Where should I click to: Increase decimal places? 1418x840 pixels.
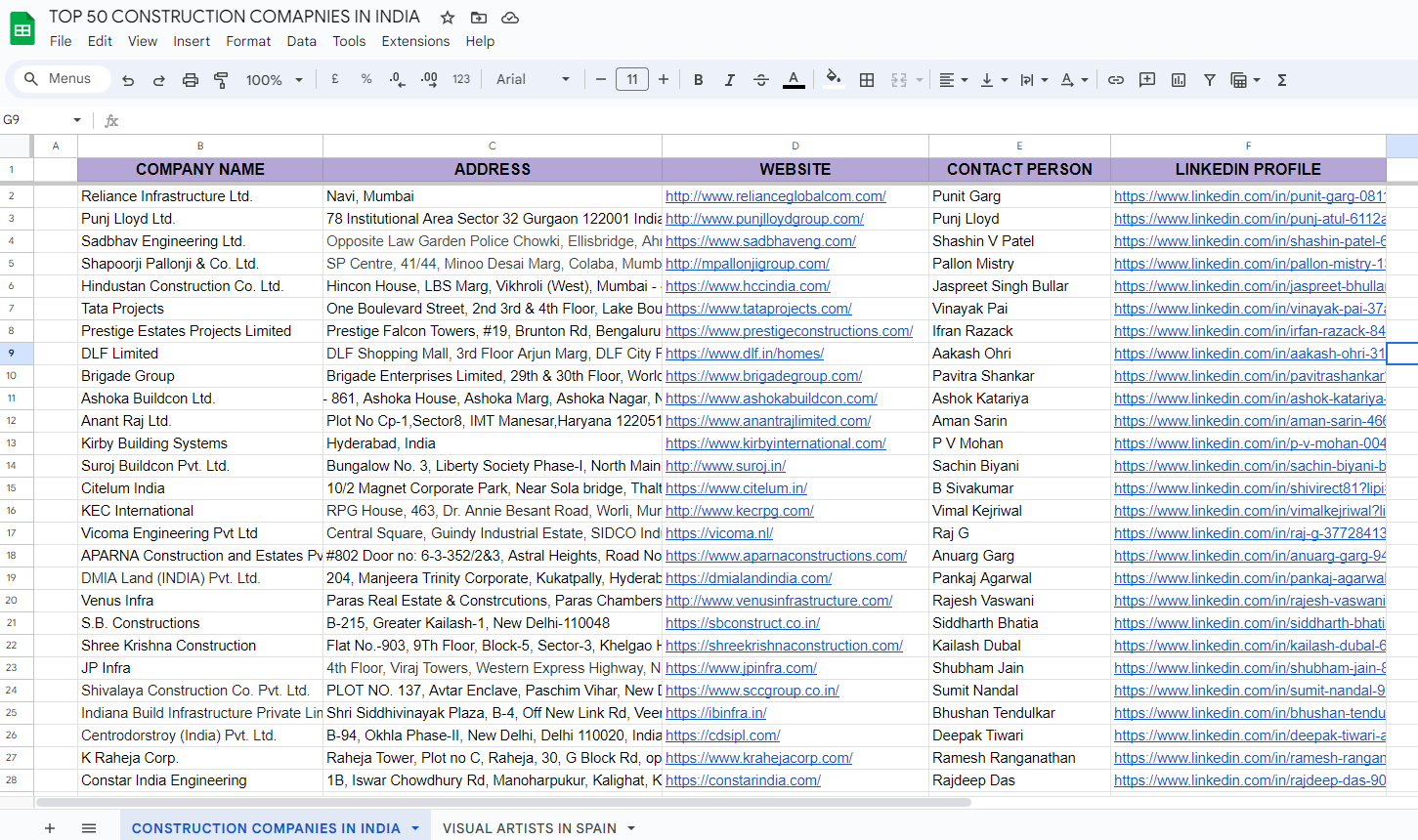429,79
